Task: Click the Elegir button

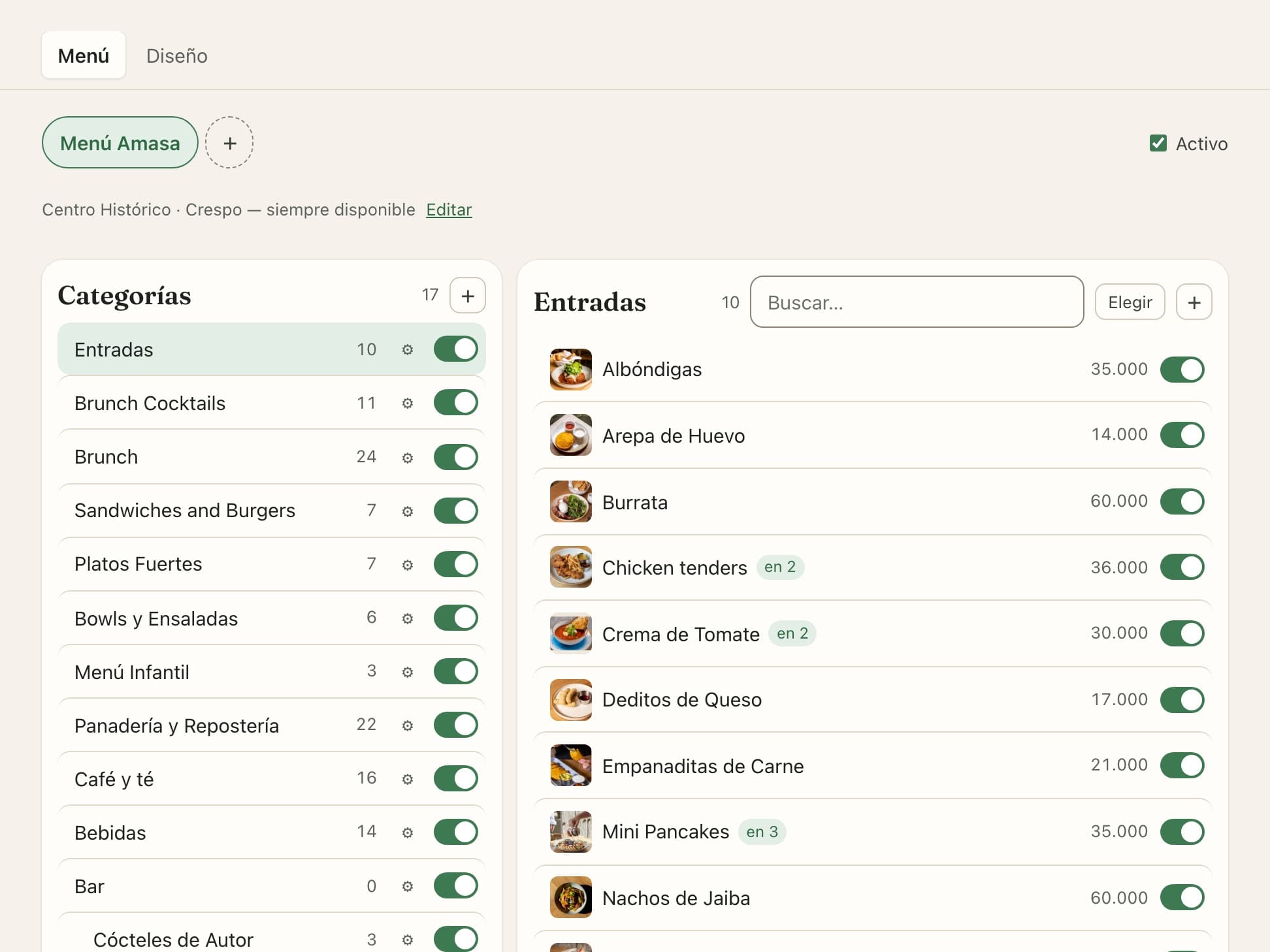Action: tap(1130, 302)
